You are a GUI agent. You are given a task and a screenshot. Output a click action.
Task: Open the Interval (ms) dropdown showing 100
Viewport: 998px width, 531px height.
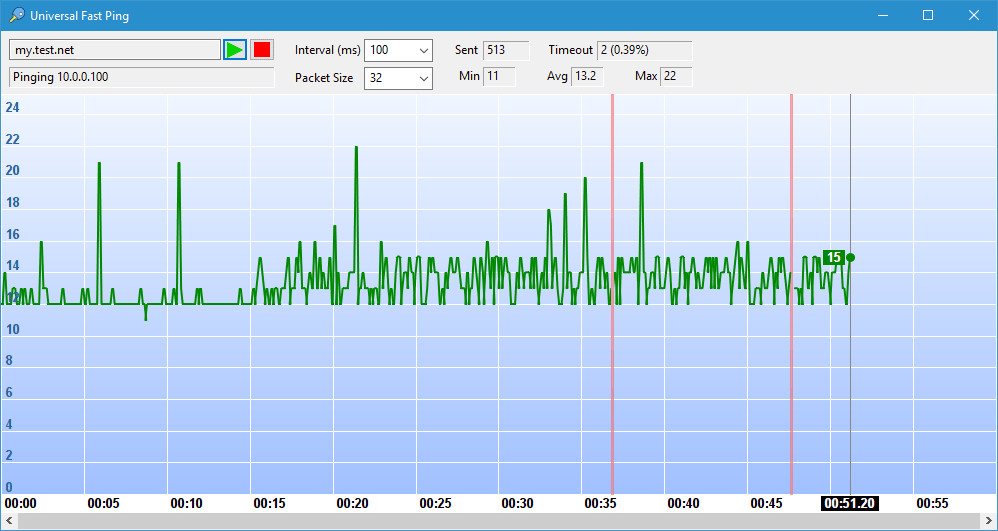coord(398,50)
